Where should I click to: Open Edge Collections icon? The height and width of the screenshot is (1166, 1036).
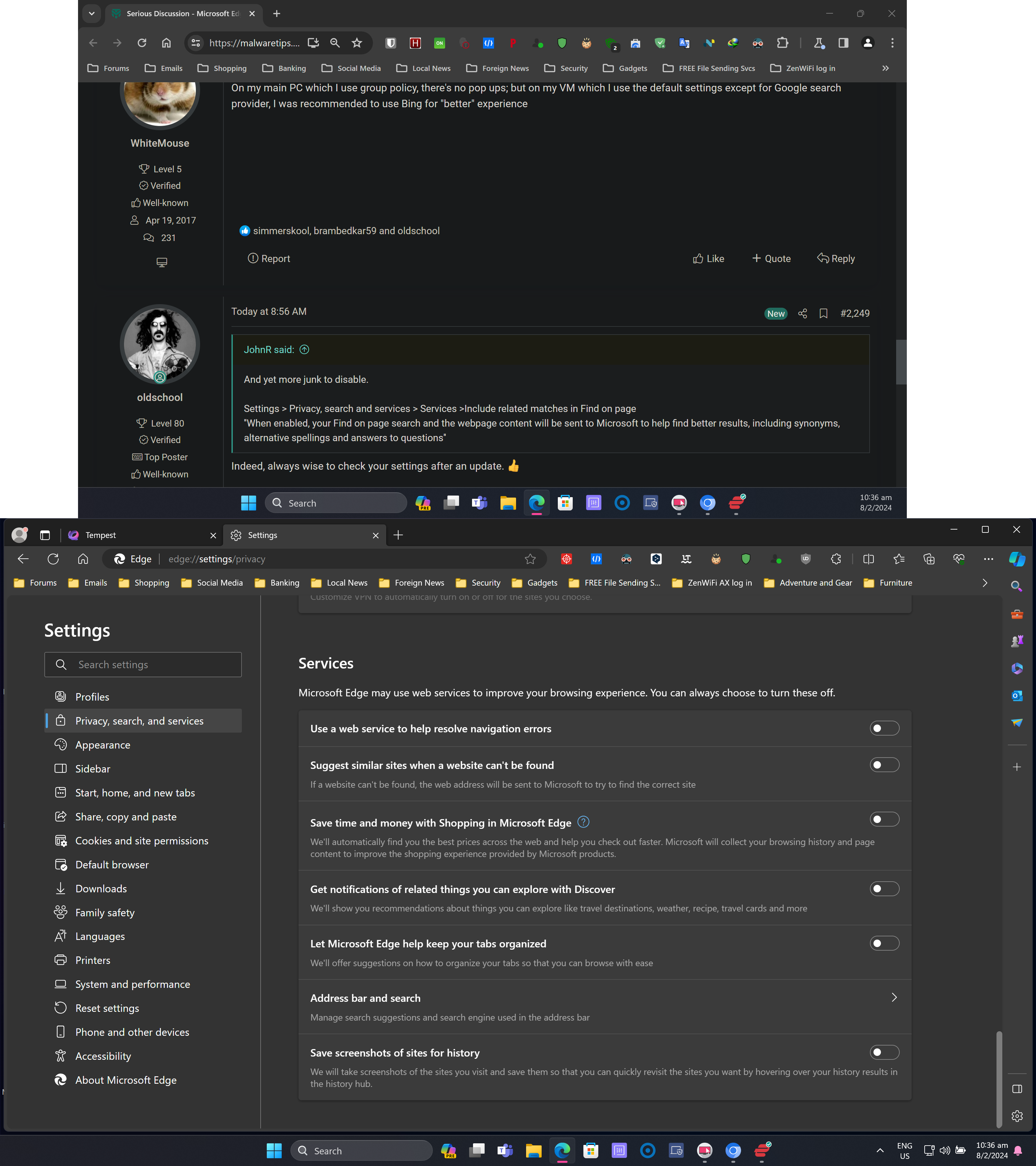[x=929, y=559]
